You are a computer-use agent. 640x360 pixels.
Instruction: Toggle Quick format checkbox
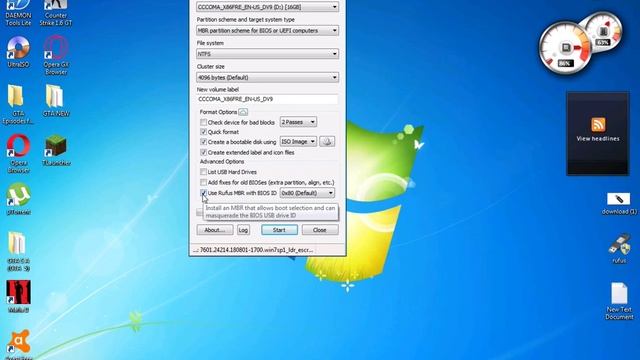pyautogui.click(x=203, y=132)
